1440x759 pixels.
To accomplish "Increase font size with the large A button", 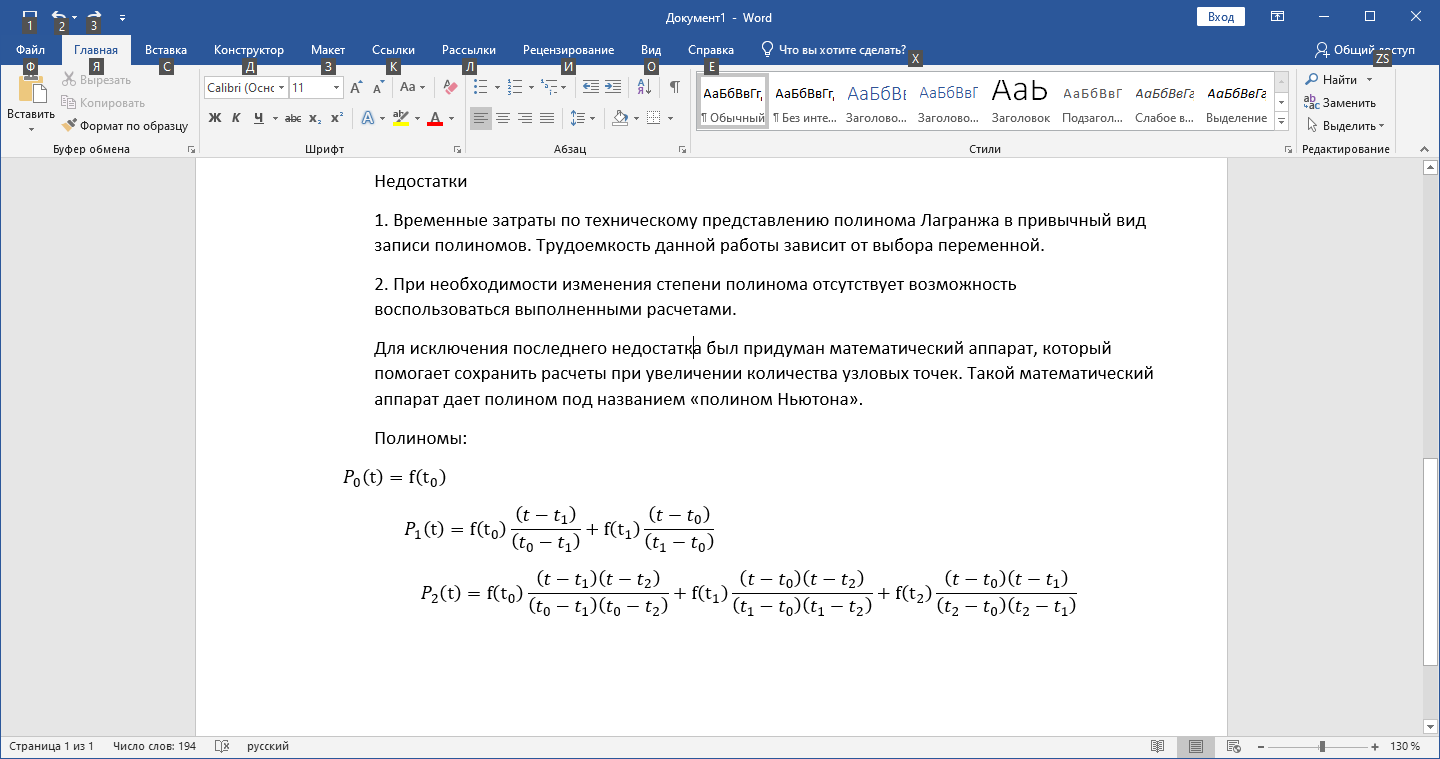I will click(x=356, y=88).
